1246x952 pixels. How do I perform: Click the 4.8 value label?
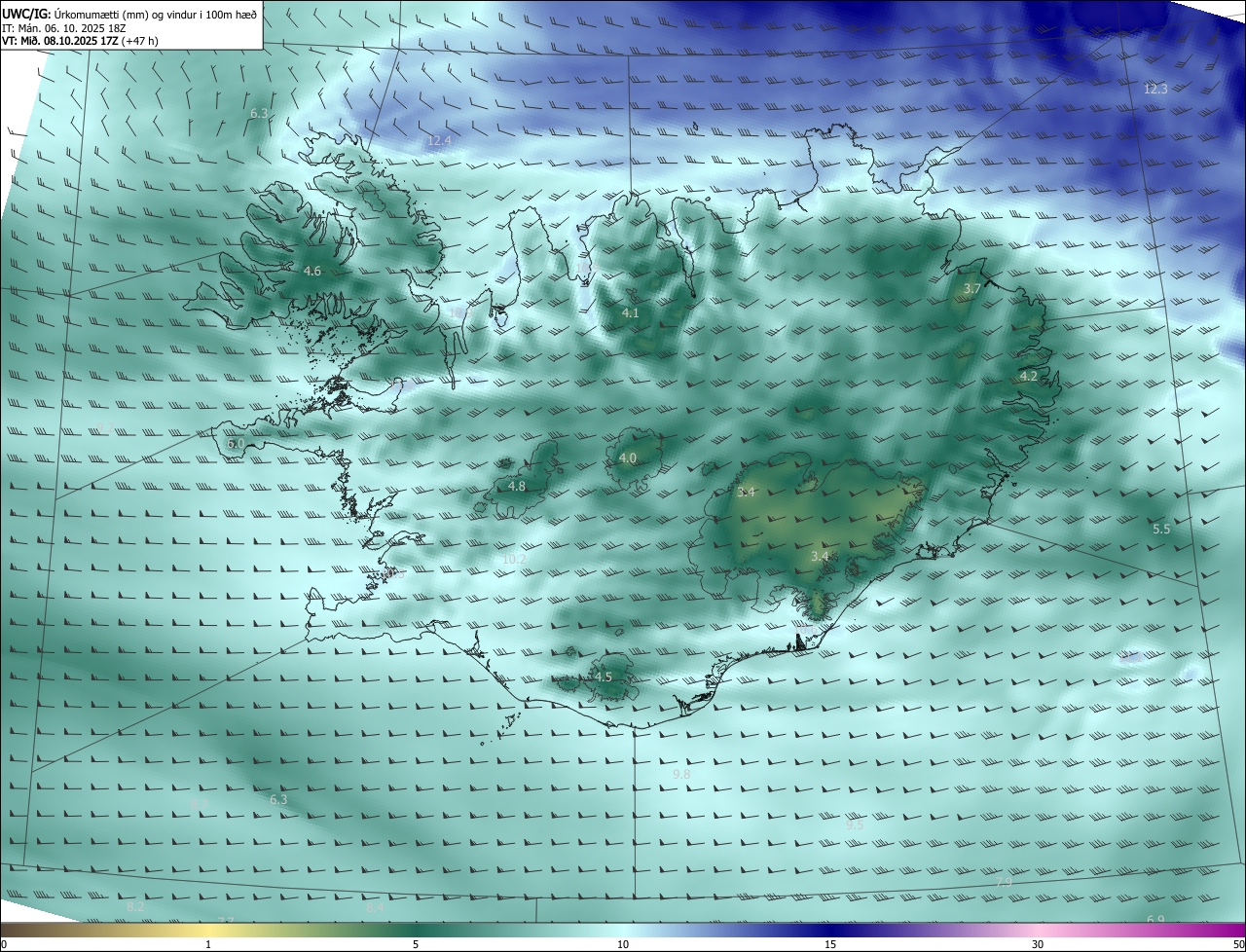click(x=517, y=486)
